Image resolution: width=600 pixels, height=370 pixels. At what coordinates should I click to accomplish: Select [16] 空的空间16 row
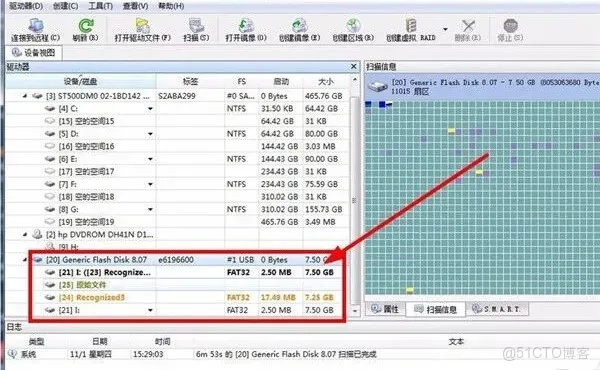point(178,146)
